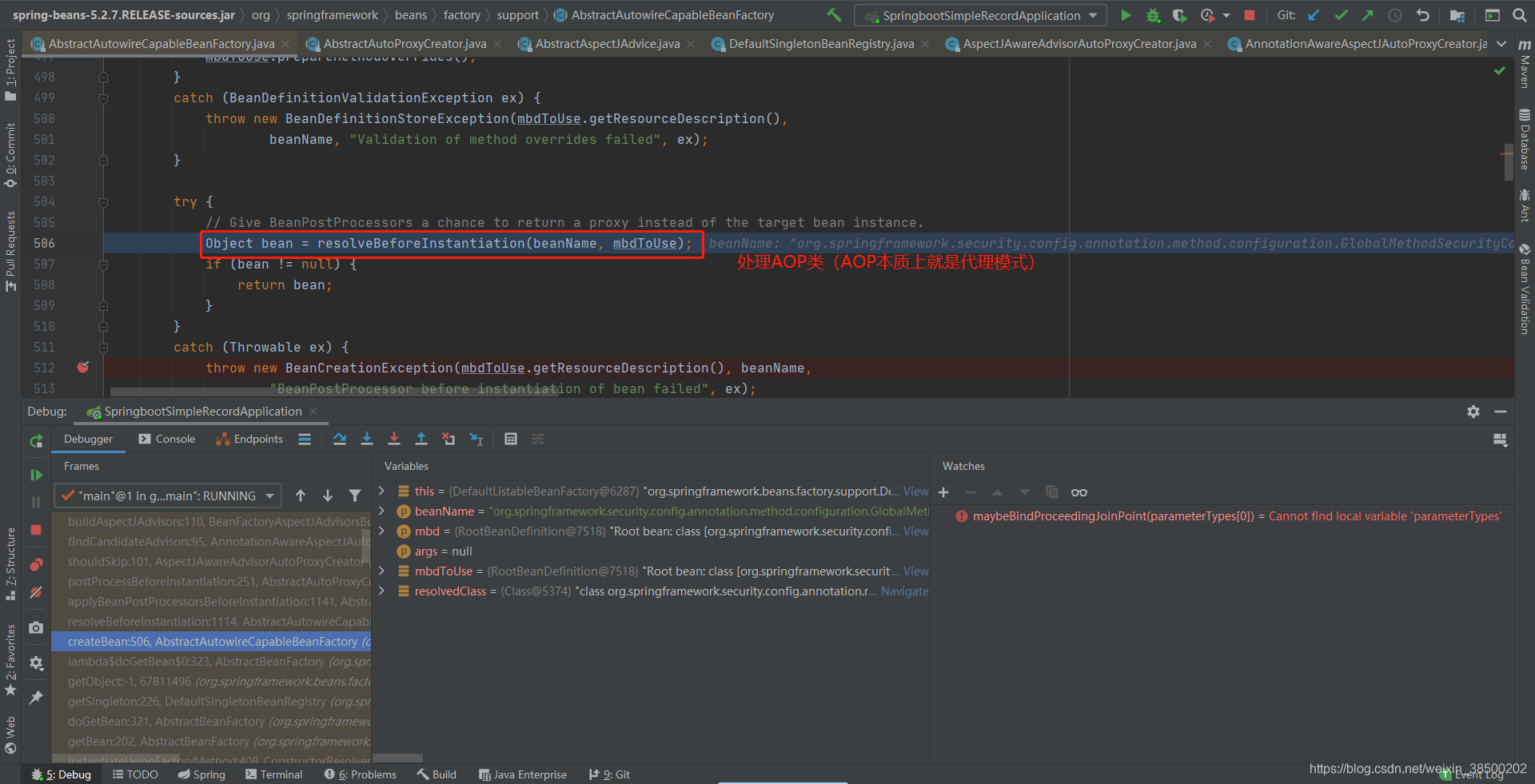Toggle the breakpoint on line 512
This screenshot has height=784, width=1535.
[x=82, y=368]
